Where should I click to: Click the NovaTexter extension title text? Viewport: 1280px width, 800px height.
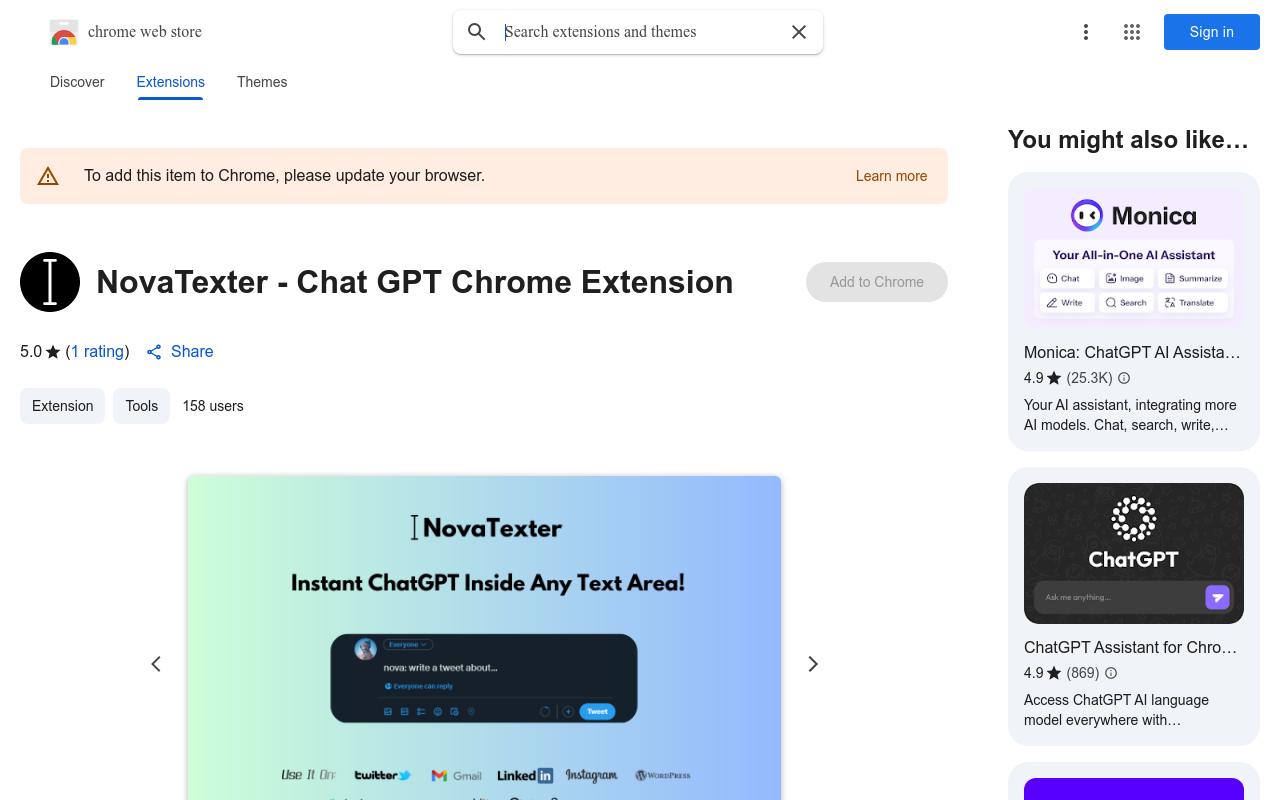pos(415,282)
